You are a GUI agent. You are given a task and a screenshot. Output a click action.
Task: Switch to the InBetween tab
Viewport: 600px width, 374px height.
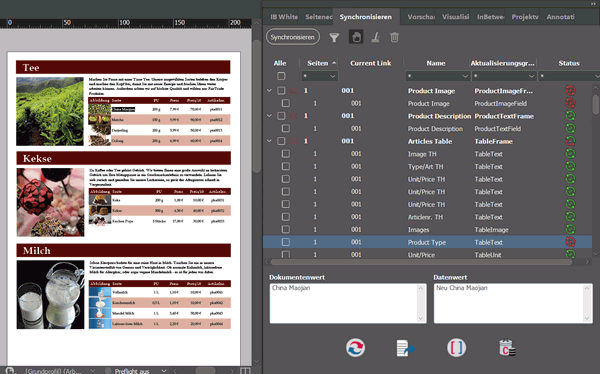(x=490, y=17)
